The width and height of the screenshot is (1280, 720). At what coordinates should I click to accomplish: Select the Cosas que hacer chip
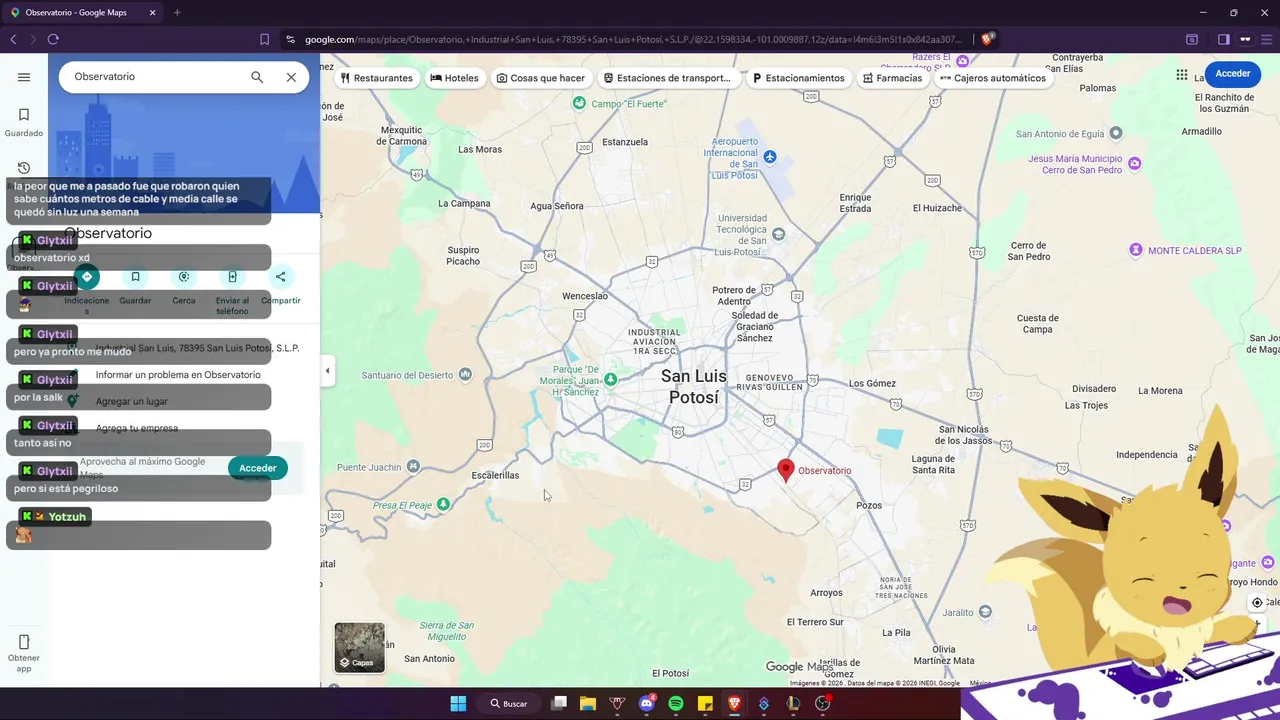tap(541, 78)
